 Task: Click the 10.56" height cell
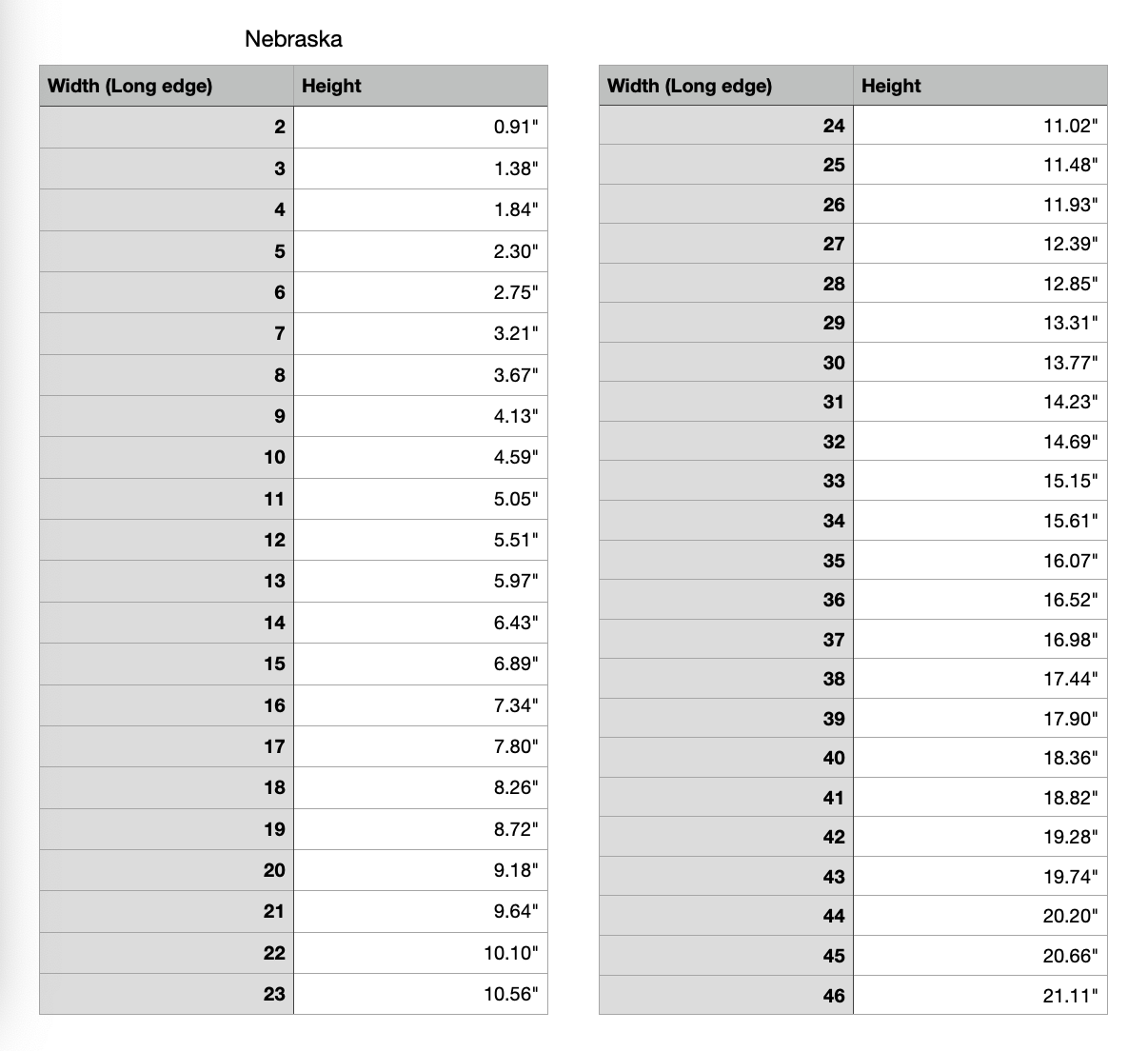(510, 994)
